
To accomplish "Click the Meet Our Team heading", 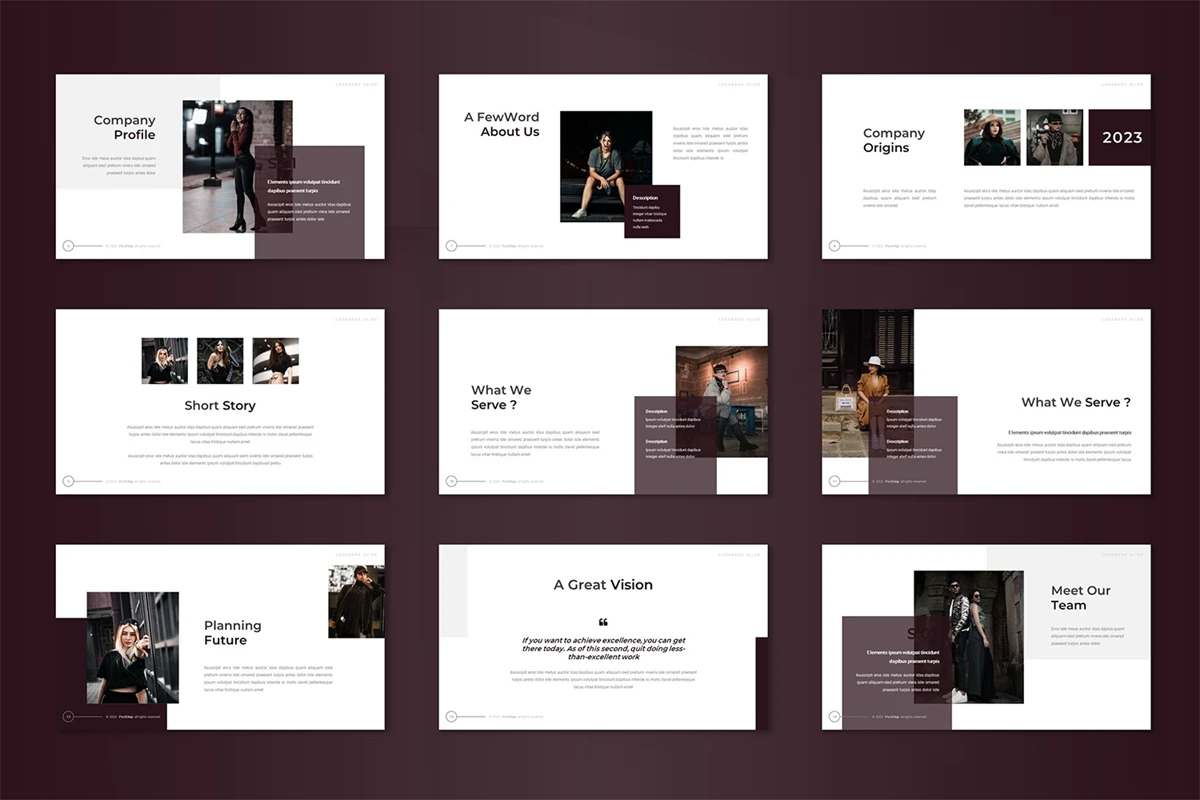I will 1080,598.
